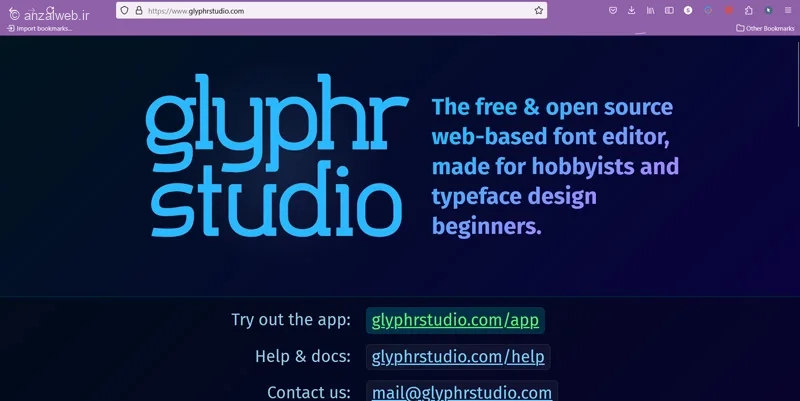Image resolution: width=800 pixels, height=401 pixels.
Task: Click the tracking protection shield icon
Action: tap(124, 10)
